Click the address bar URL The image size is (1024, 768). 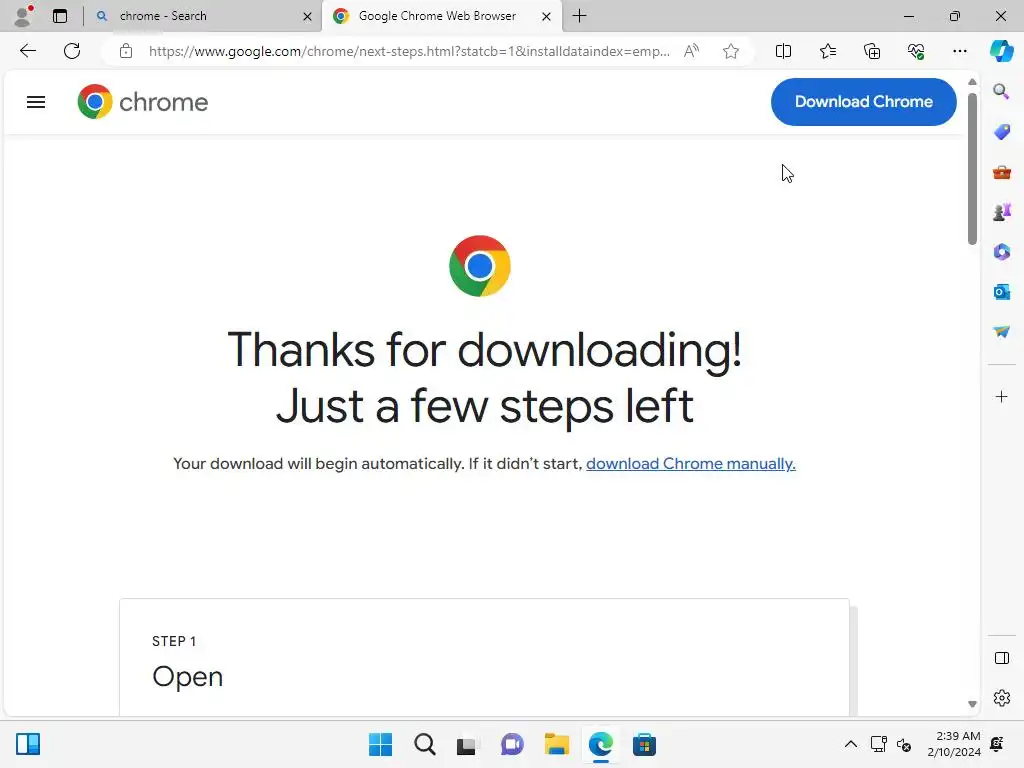[409, 51]
